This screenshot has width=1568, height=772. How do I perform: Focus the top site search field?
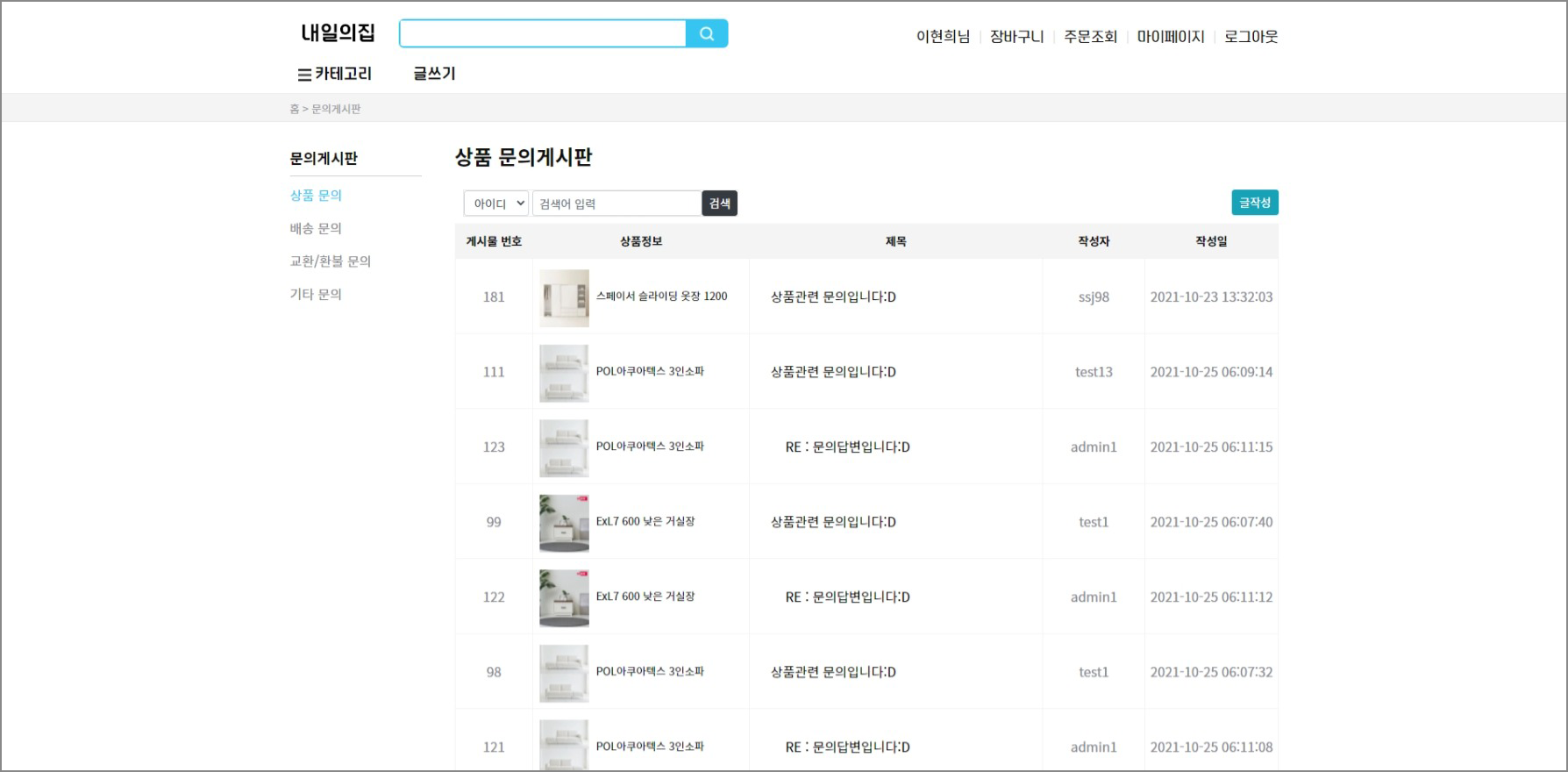(543, 34)
